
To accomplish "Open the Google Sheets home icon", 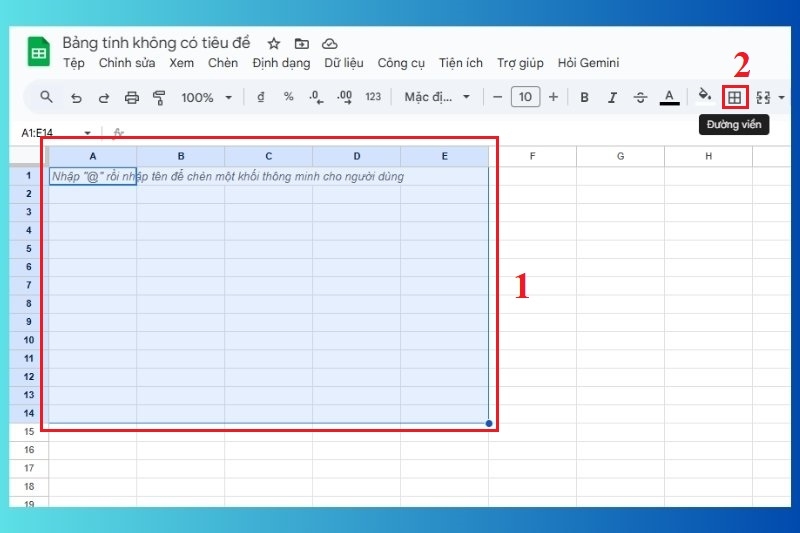I will coord(38,52).
